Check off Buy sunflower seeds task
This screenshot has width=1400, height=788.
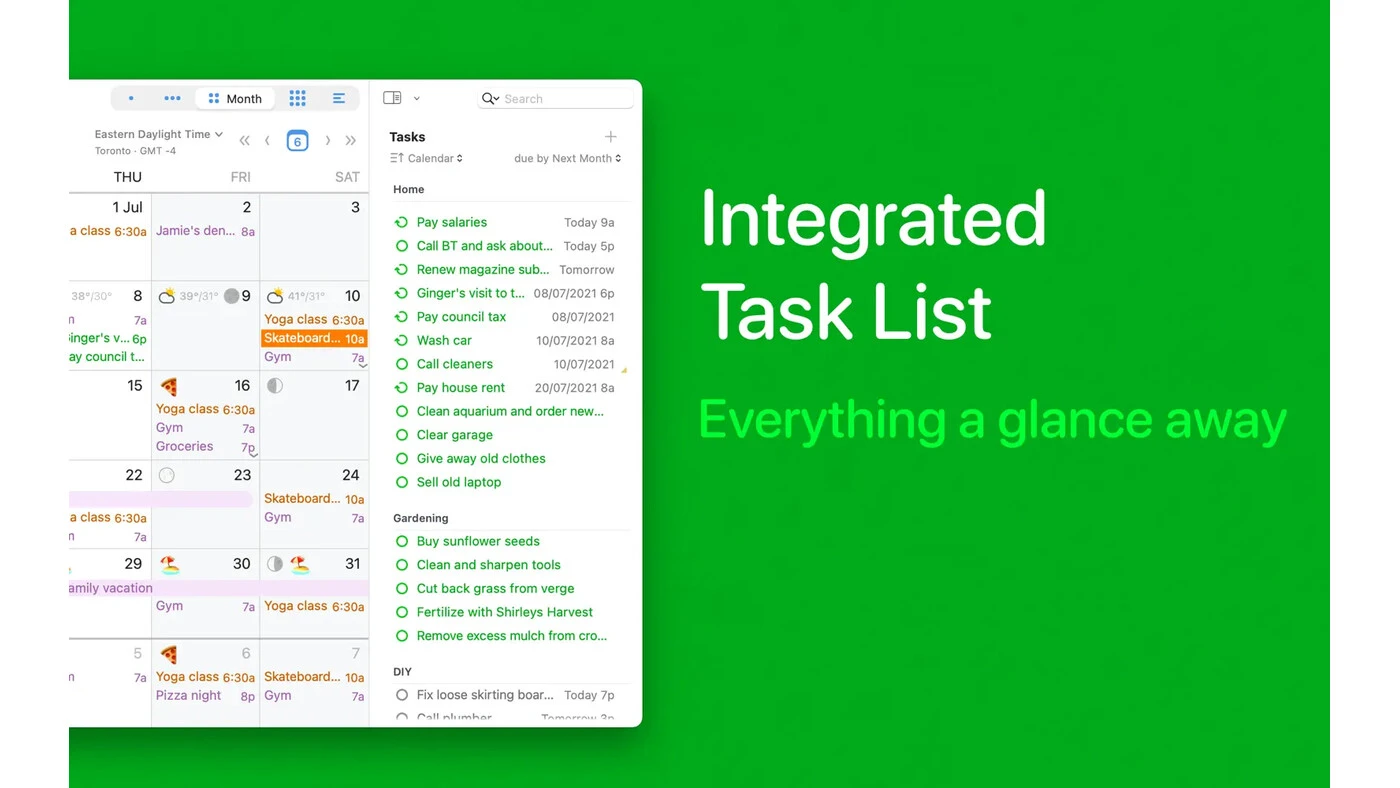402,541
